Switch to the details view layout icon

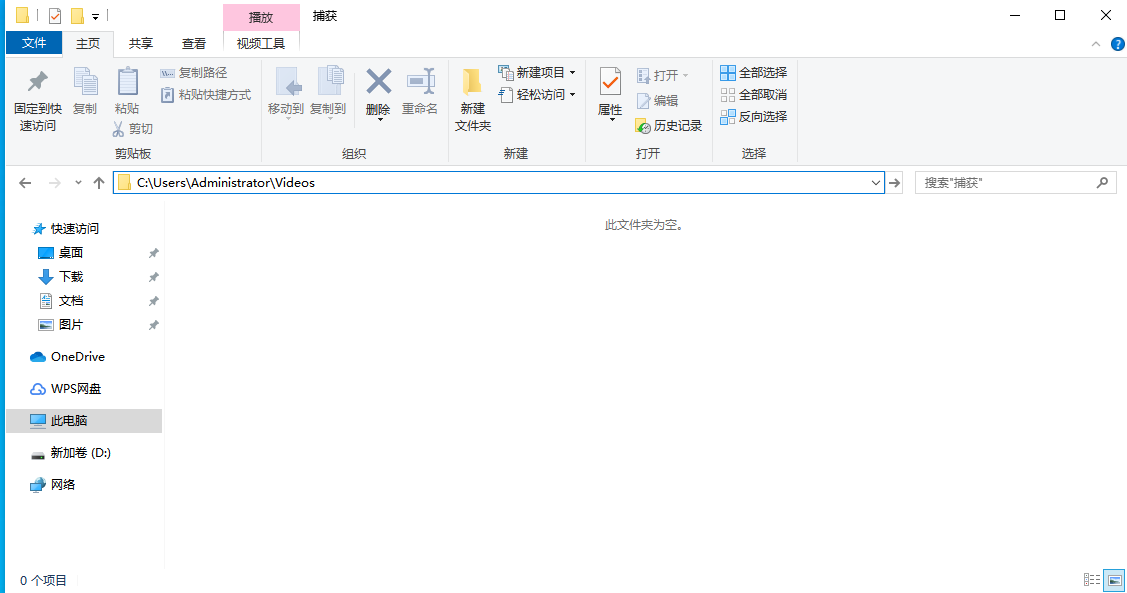point(1092,580)
